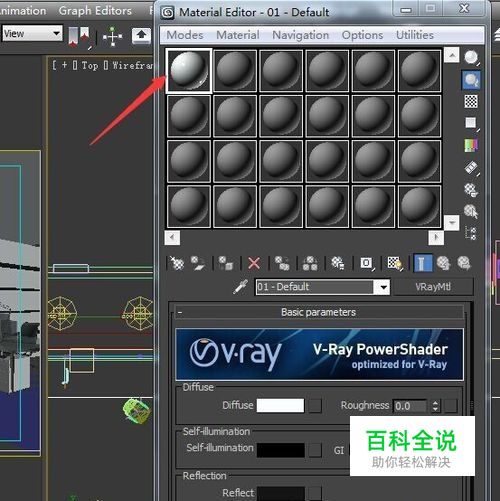Image resolution: width=500 pixels, height=501 pixels.
Task: Click sample slots scroll down arrow
Action: tap(452, 222)
